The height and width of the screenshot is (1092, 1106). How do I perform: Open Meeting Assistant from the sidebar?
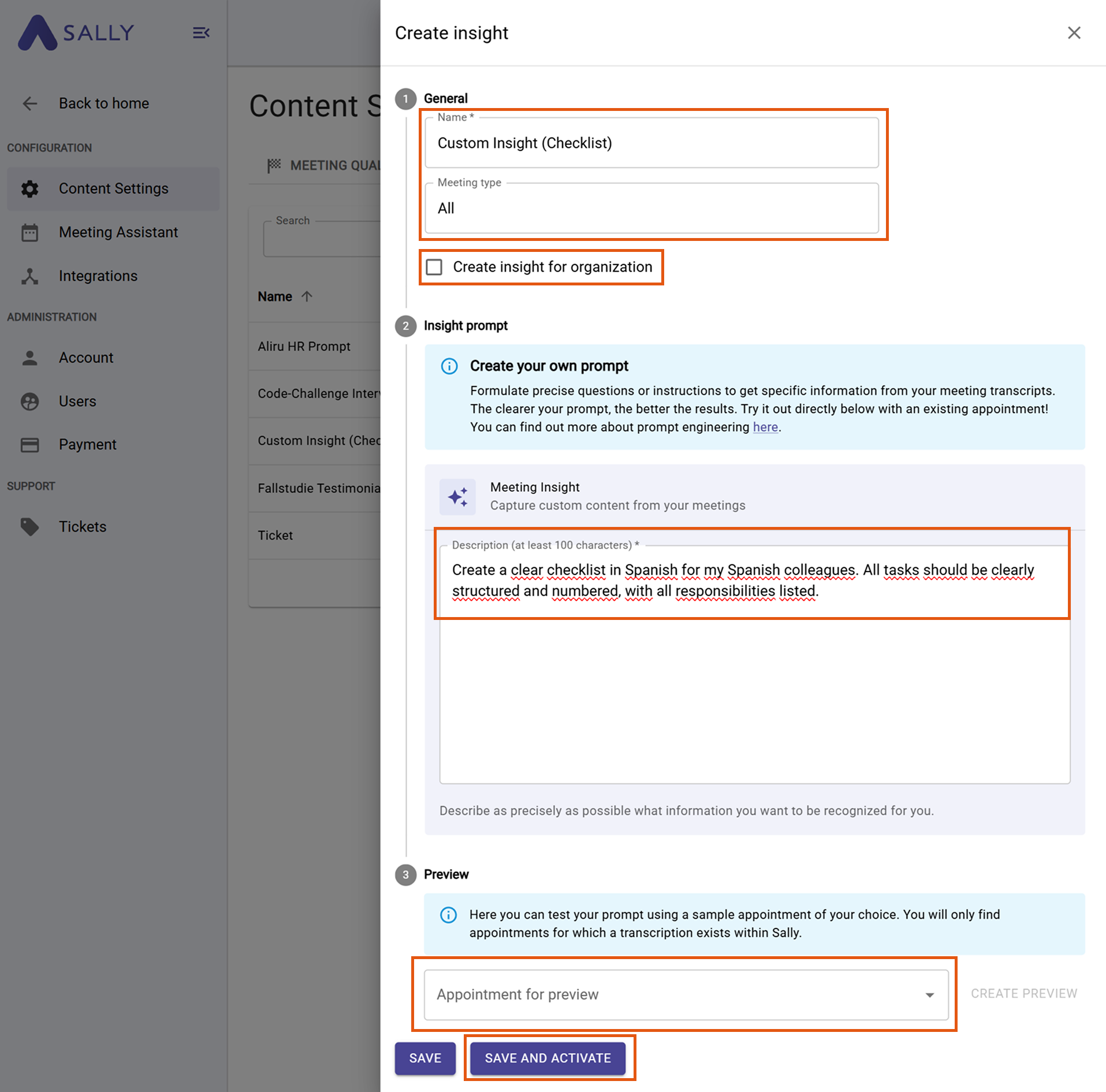tap(118, 232)
